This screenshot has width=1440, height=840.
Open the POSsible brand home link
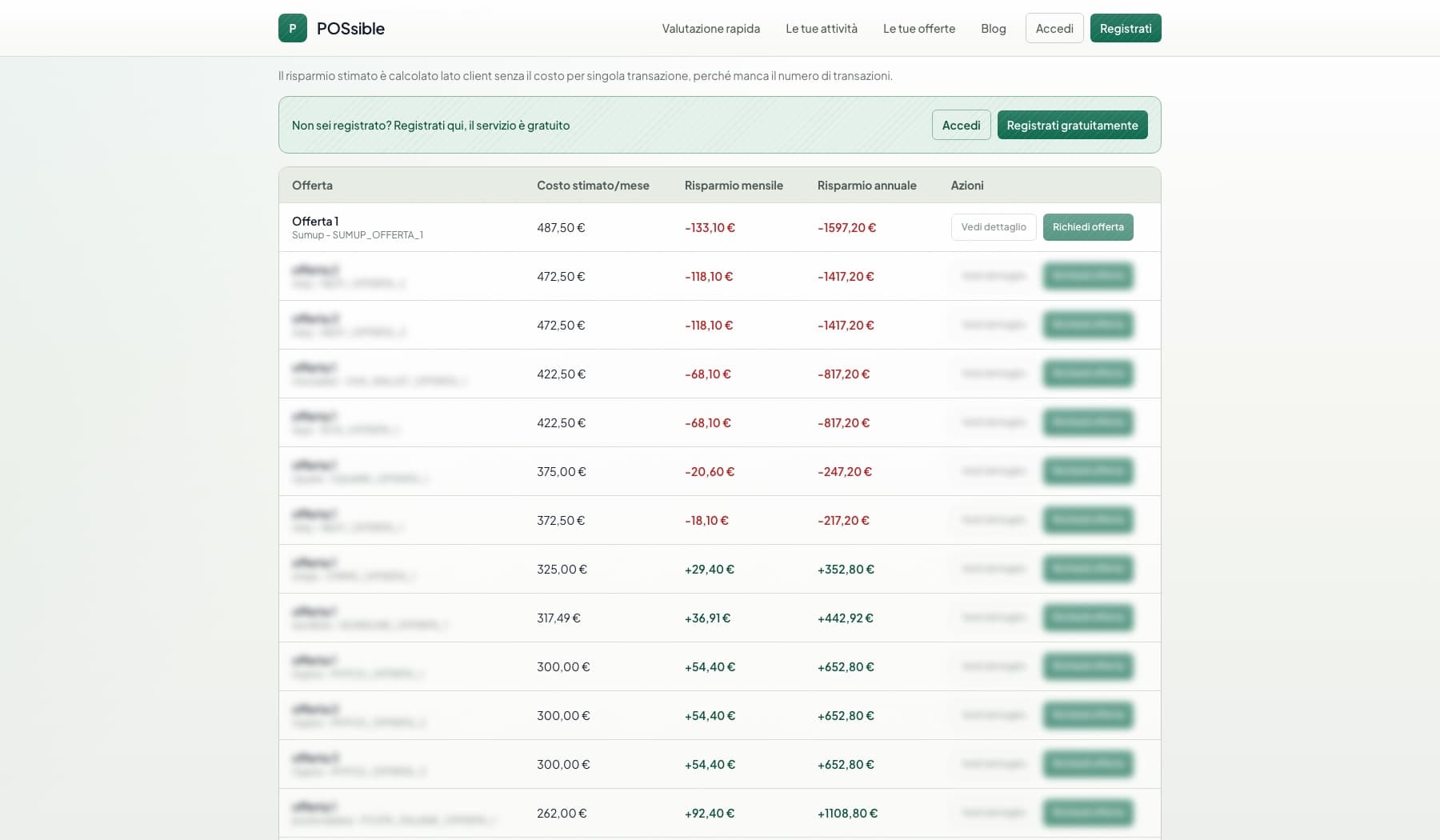(x=332, y=28)
